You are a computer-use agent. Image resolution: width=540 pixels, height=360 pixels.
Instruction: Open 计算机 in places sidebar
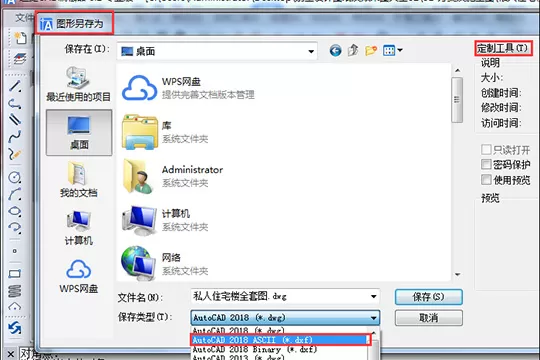point(79,228)
